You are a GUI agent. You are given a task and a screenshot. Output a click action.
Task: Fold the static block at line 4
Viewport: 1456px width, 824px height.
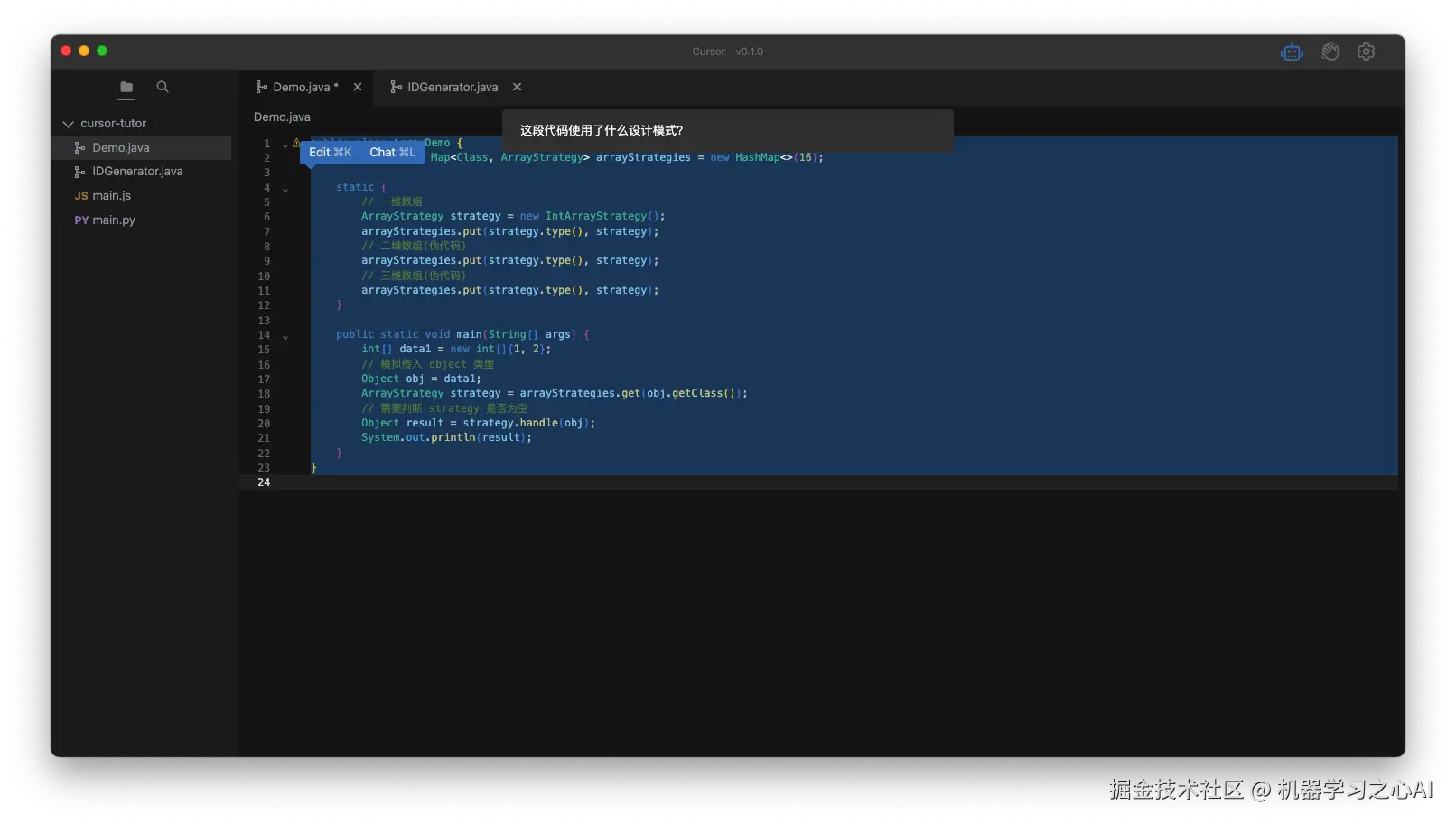(x=285, y=190)
